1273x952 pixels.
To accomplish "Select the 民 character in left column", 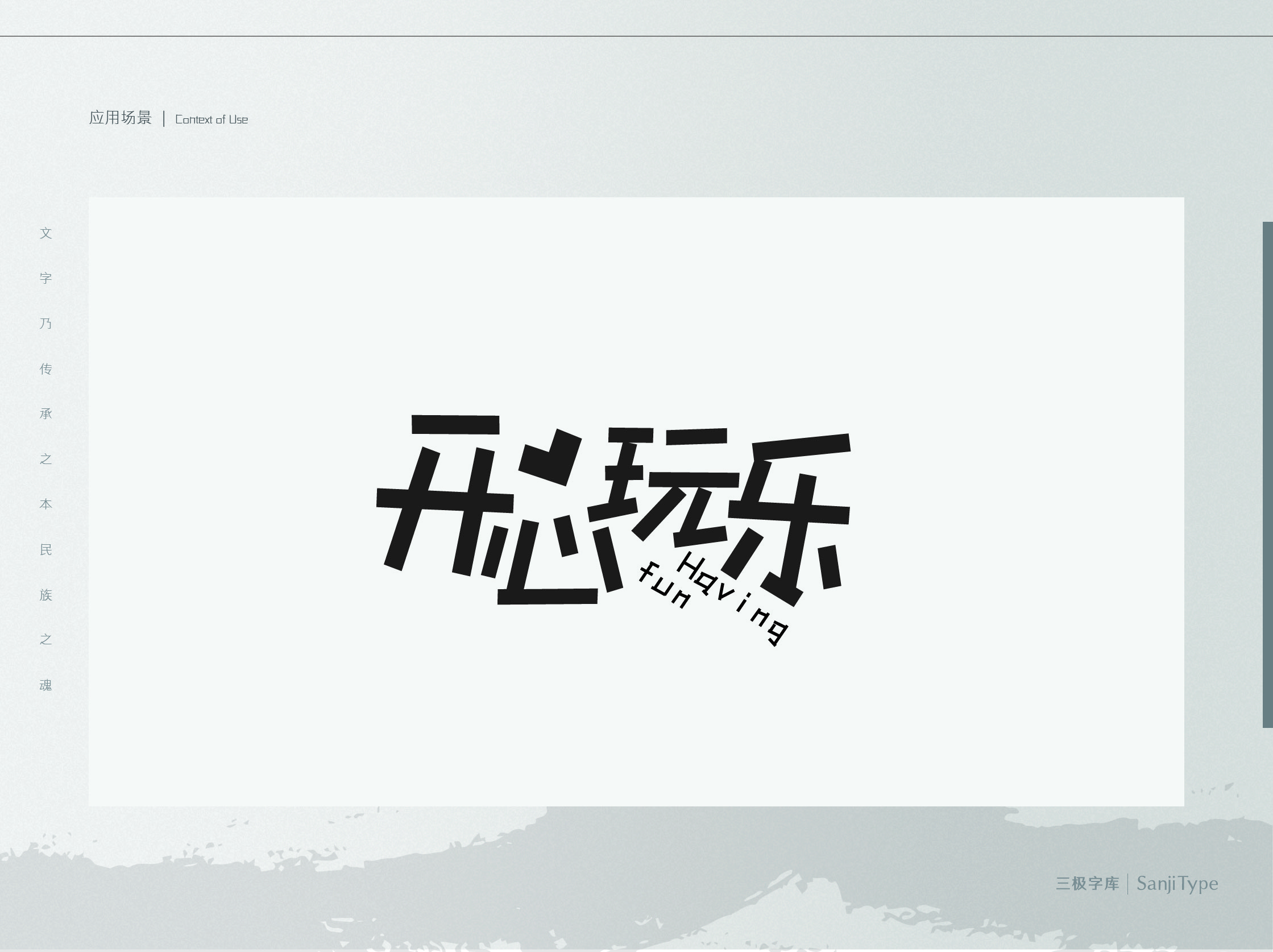I will tap(46, 549).
